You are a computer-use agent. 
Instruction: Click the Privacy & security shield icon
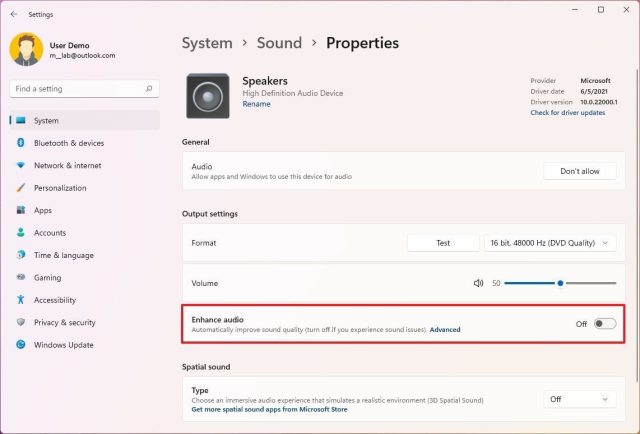tap(21, 322)
